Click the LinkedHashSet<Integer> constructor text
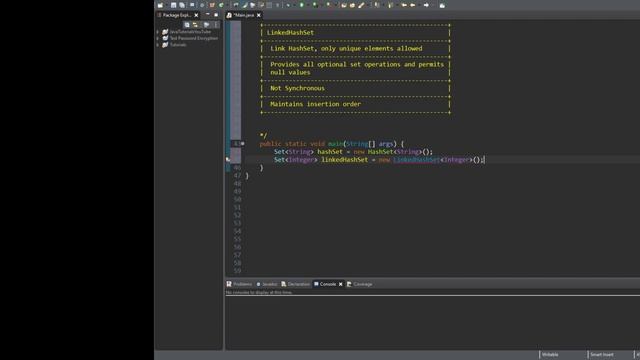This screenshot has width=640, height=360. [x=438, y=160]
